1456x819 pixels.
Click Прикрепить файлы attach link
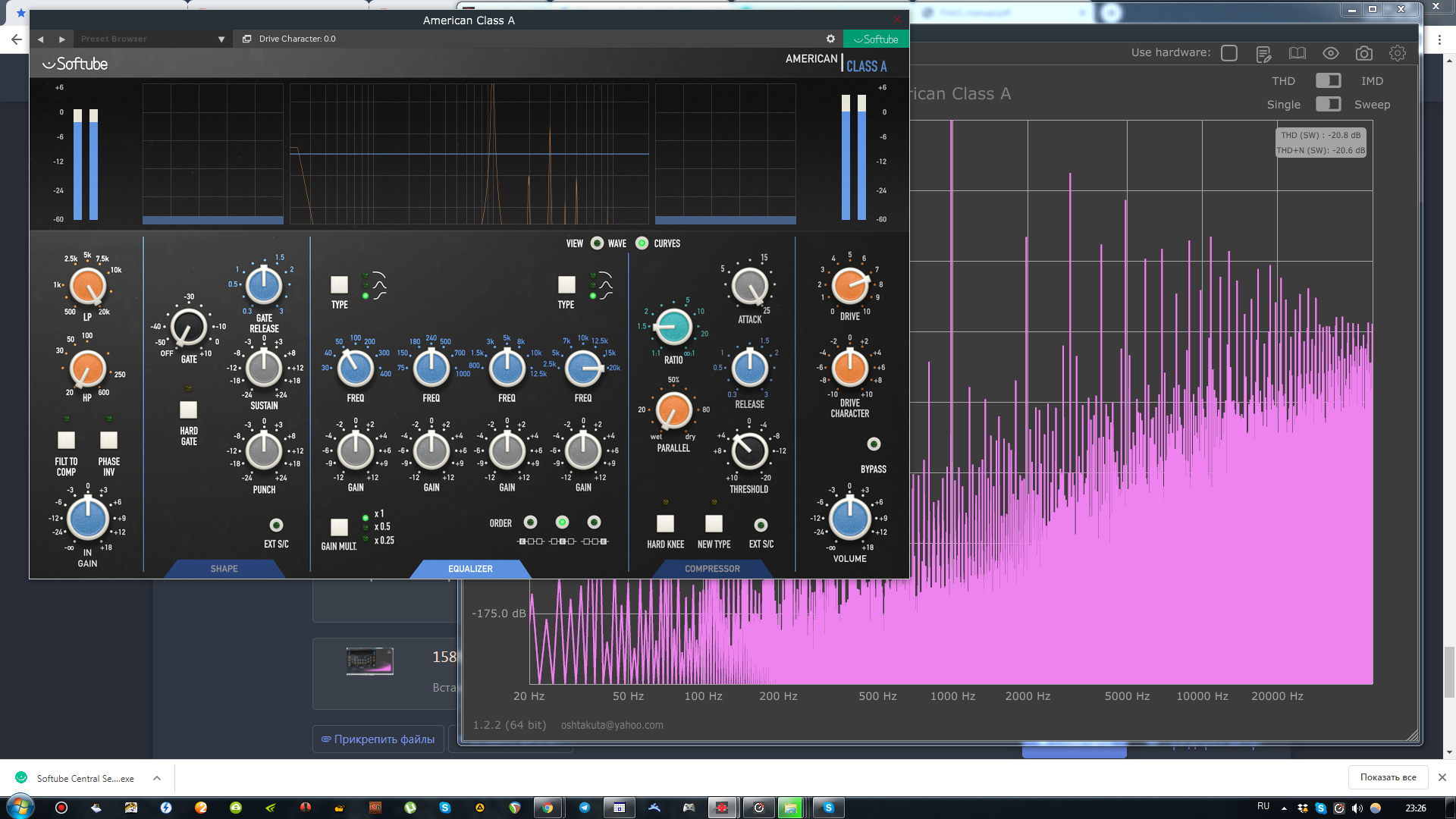[378, 739]
